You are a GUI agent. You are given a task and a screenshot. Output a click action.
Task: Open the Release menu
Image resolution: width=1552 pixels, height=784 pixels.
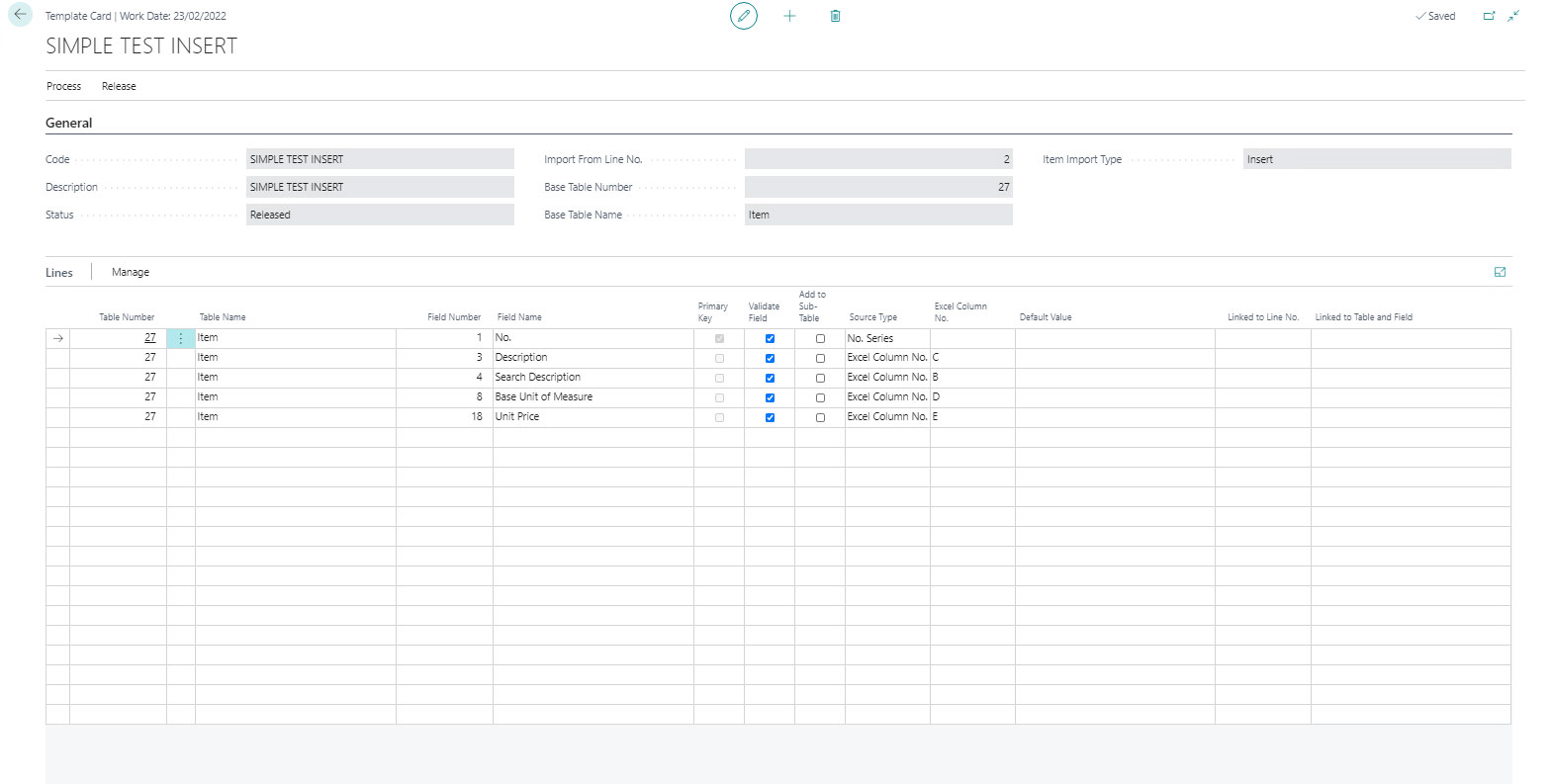[119, 86]
